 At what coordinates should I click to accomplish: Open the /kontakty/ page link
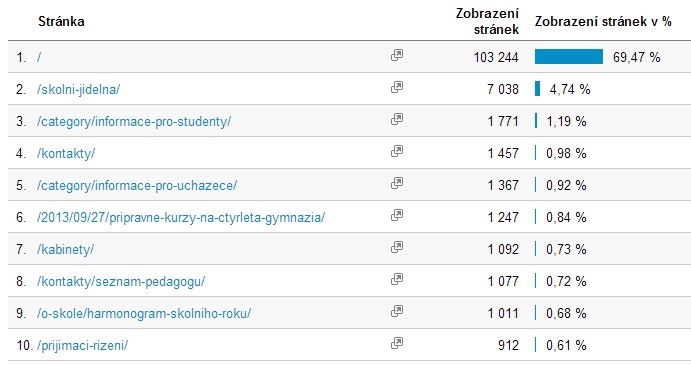pyautogui.click(x=66, y=153)
